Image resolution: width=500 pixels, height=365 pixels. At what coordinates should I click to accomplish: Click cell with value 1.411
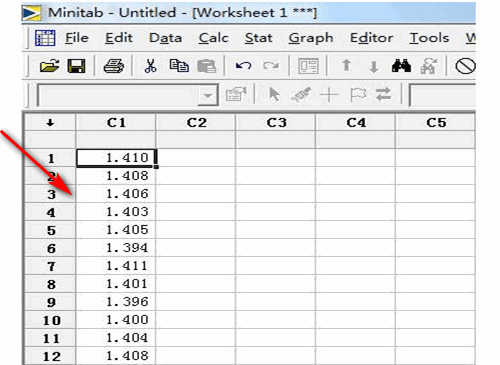[x=116, y=266]
